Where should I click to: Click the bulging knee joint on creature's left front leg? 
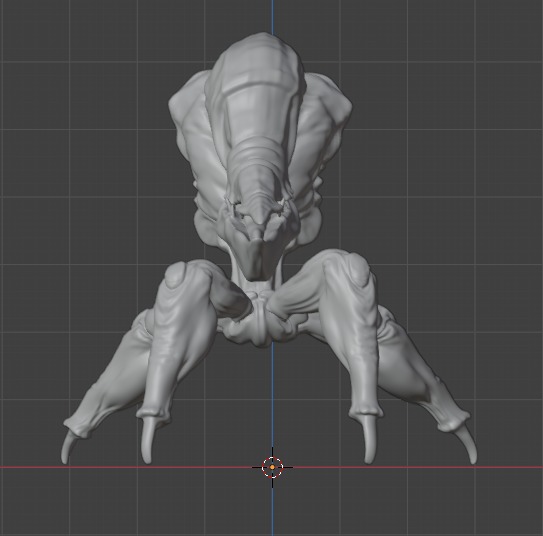176,276
